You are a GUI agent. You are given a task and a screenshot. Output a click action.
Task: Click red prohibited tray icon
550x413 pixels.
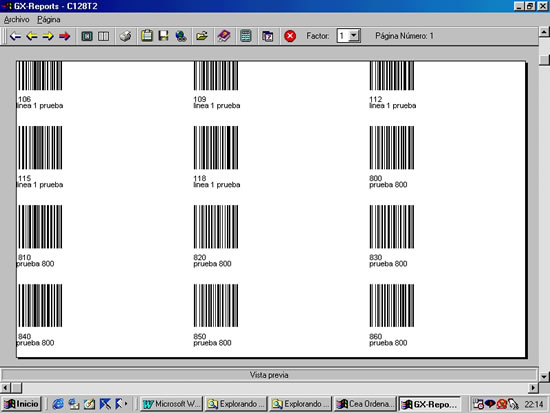coord(502,404)
